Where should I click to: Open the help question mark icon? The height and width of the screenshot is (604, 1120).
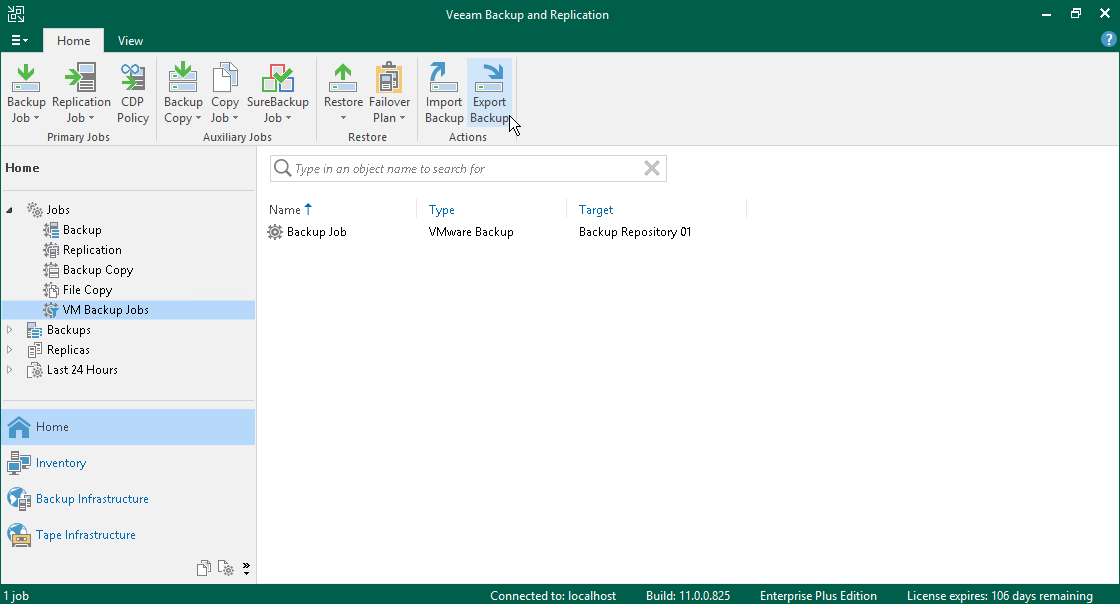pyautogui.click(x=1109, y=40)
